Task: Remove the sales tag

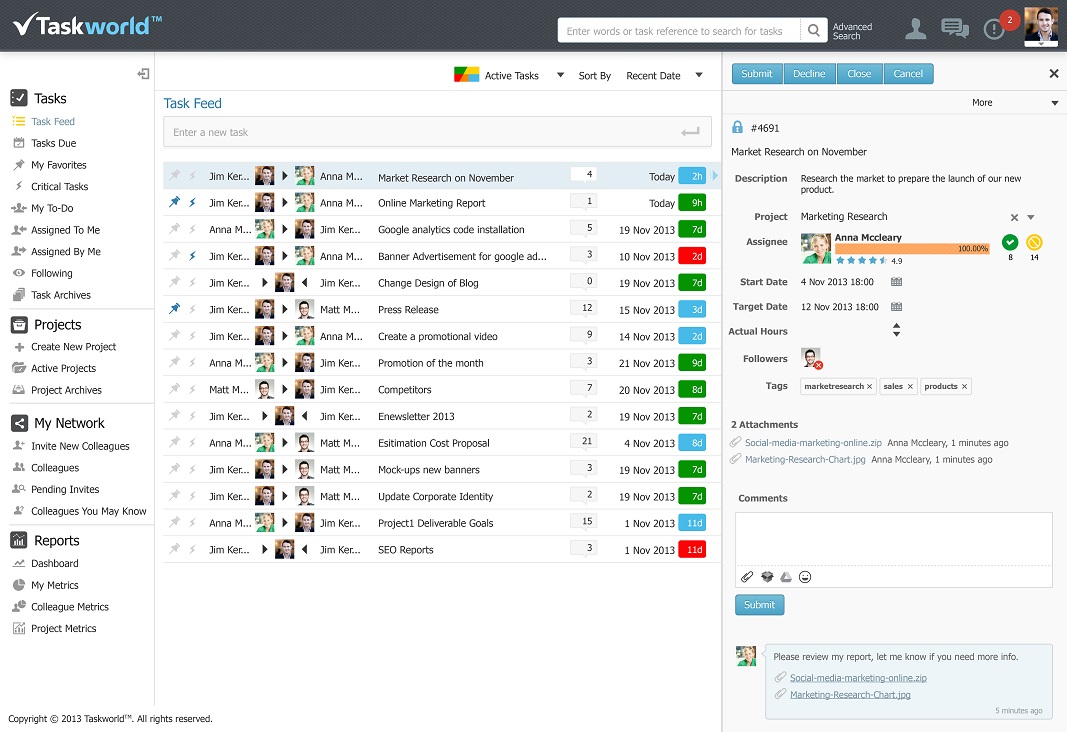Action: pos(910,386)
